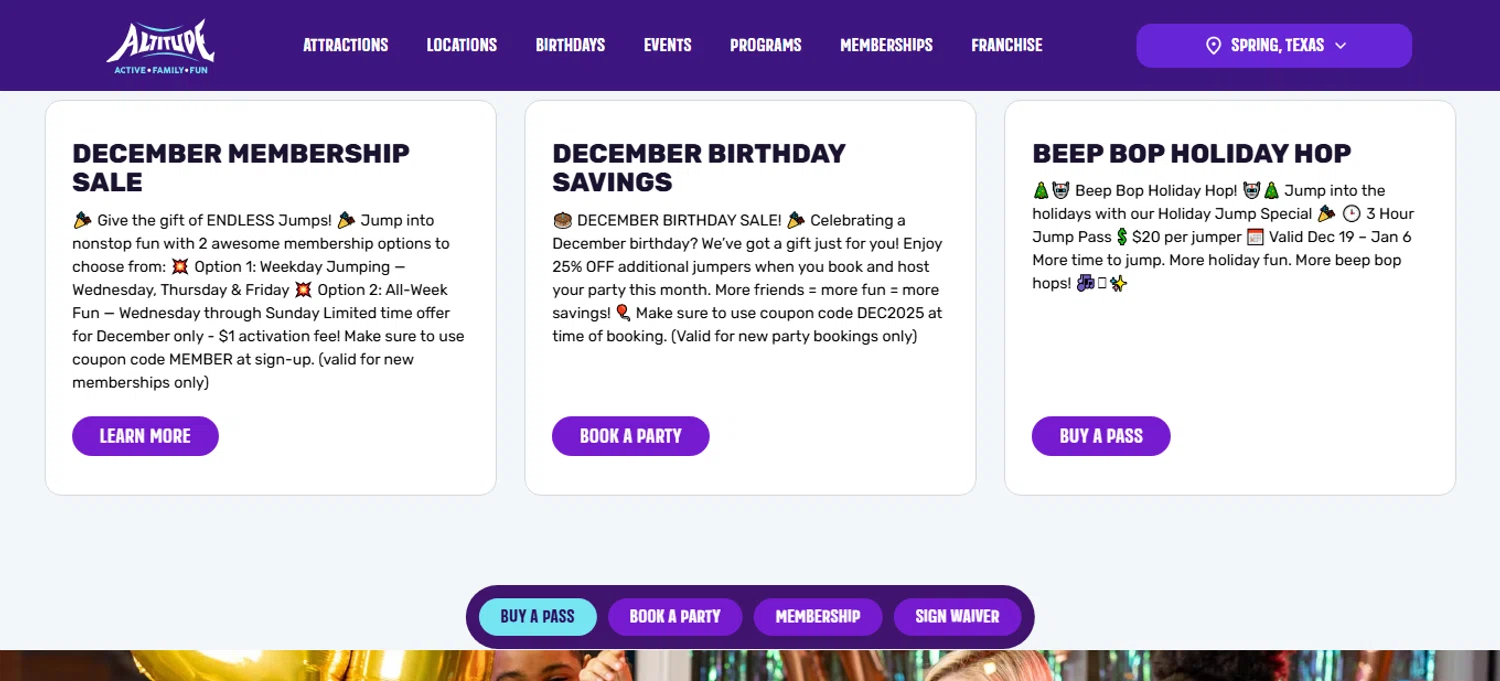This screenshot has height=681, width=1500.
Task: Open the Birthdays nav item
Action: pyautogui.click(x=570, y=45)
